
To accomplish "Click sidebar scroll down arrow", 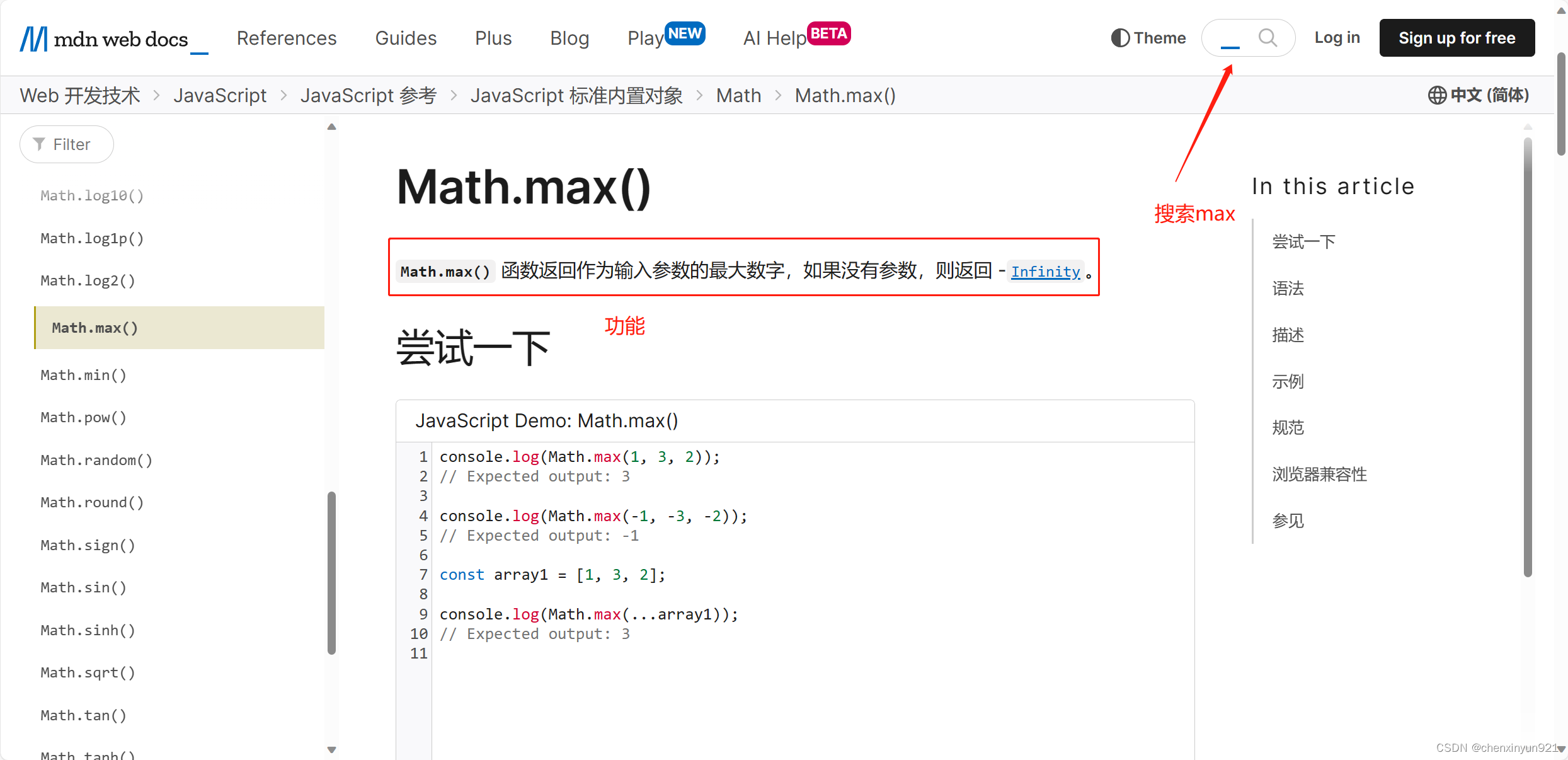I will click(332, 750).
